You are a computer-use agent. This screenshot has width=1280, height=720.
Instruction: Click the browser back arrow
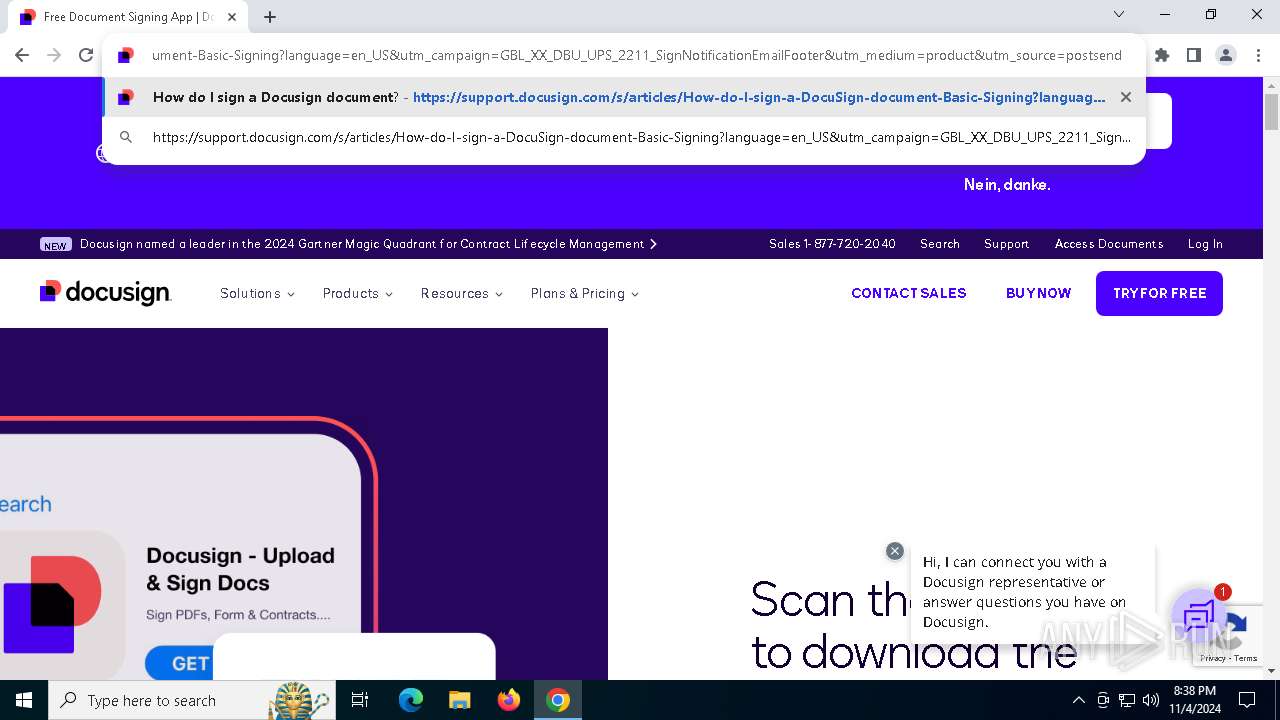(22, 55)
